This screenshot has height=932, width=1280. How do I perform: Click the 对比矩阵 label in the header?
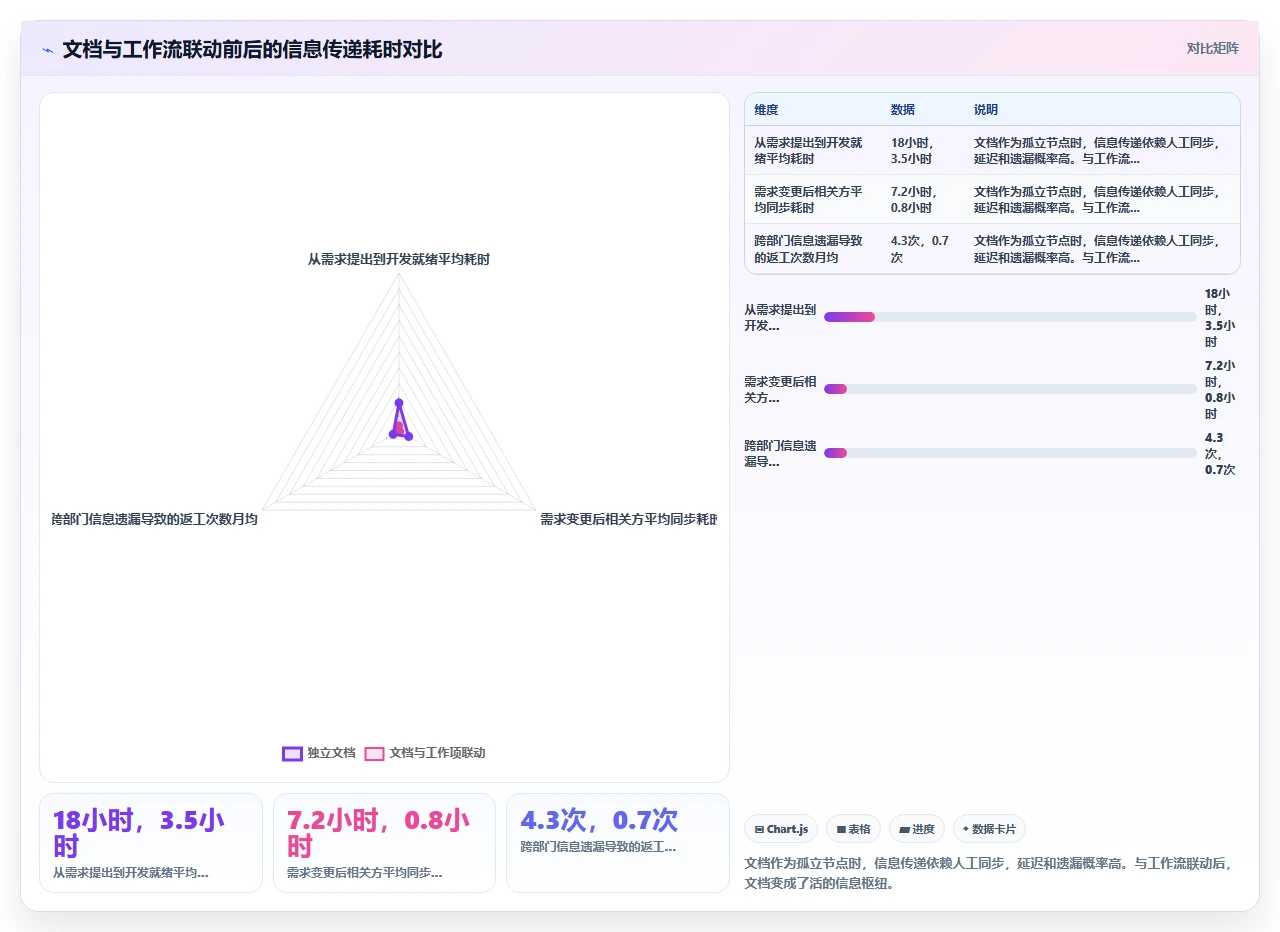(1212, 48)
